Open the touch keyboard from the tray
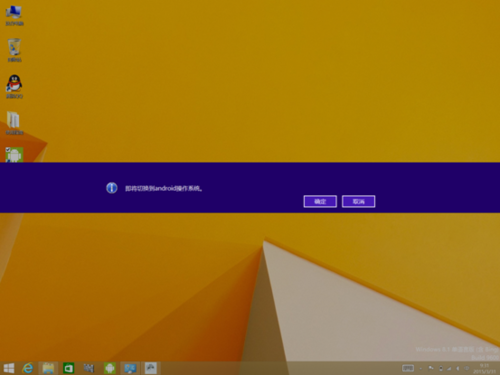The height and width of the screenshot is (375, 500). 408,368
